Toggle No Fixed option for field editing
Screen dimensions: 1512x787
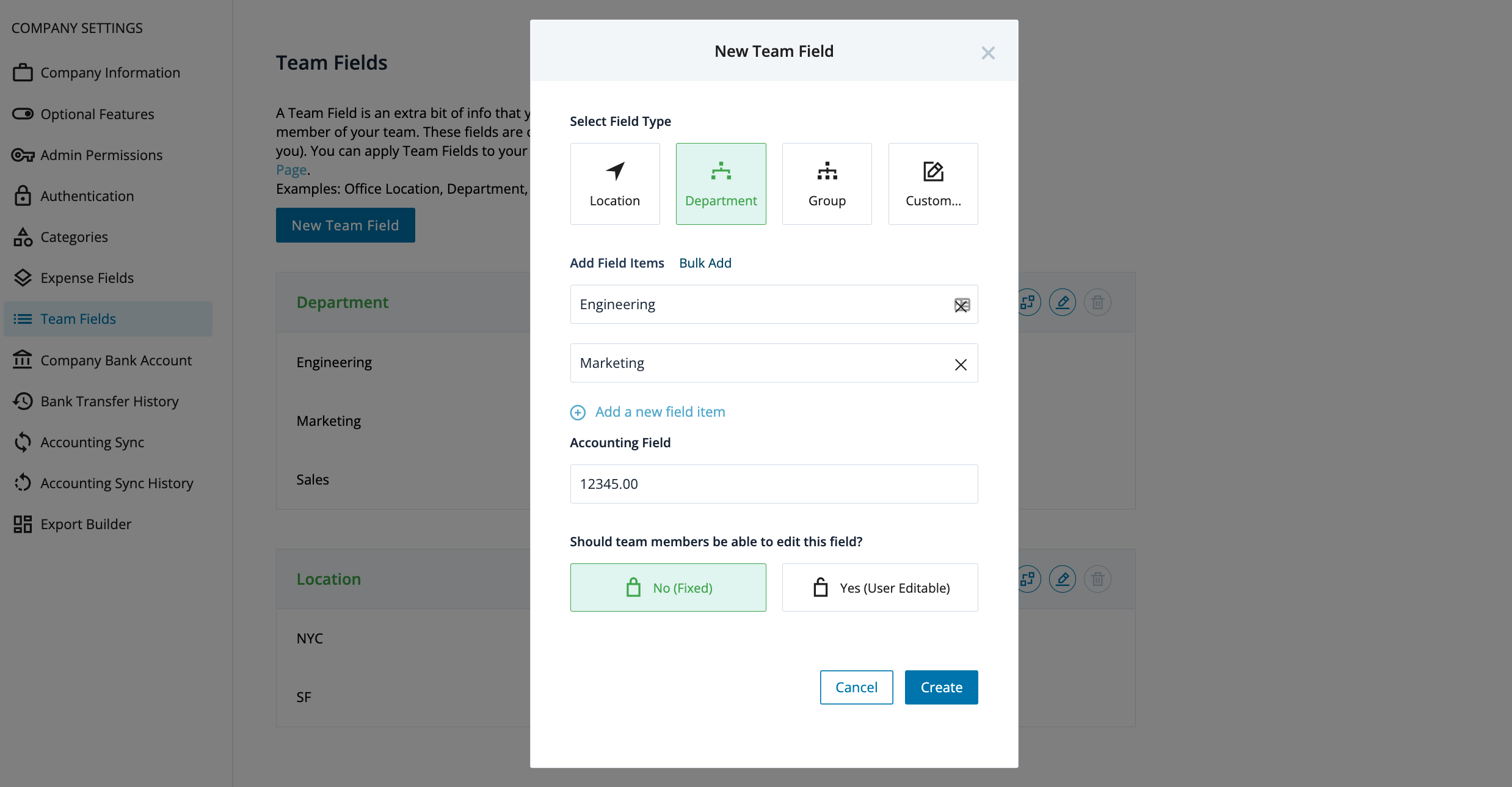(x=668, y=587)
